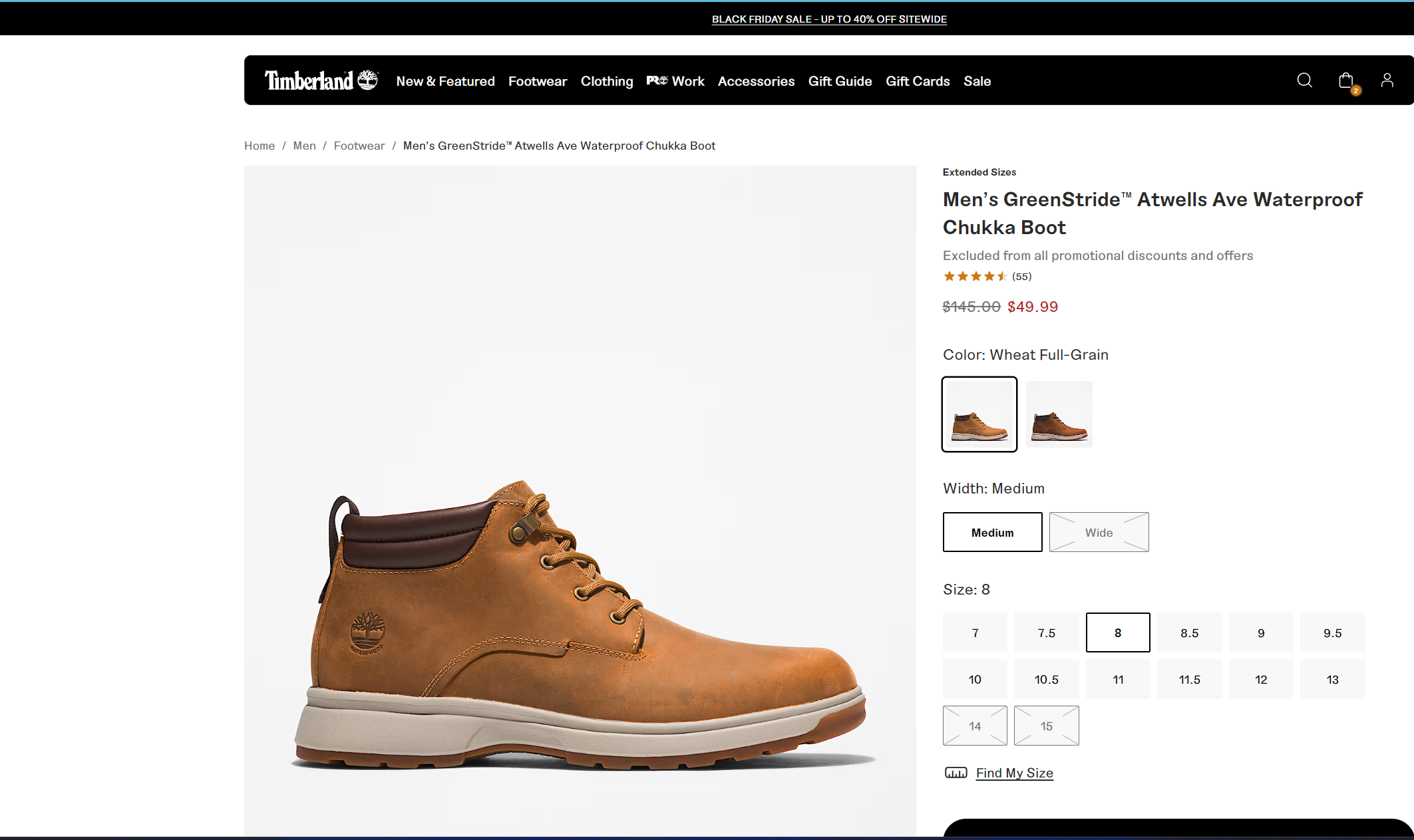1414x840 pixels.
Task: Click the Timberland logo
Action: click(321, 80)
